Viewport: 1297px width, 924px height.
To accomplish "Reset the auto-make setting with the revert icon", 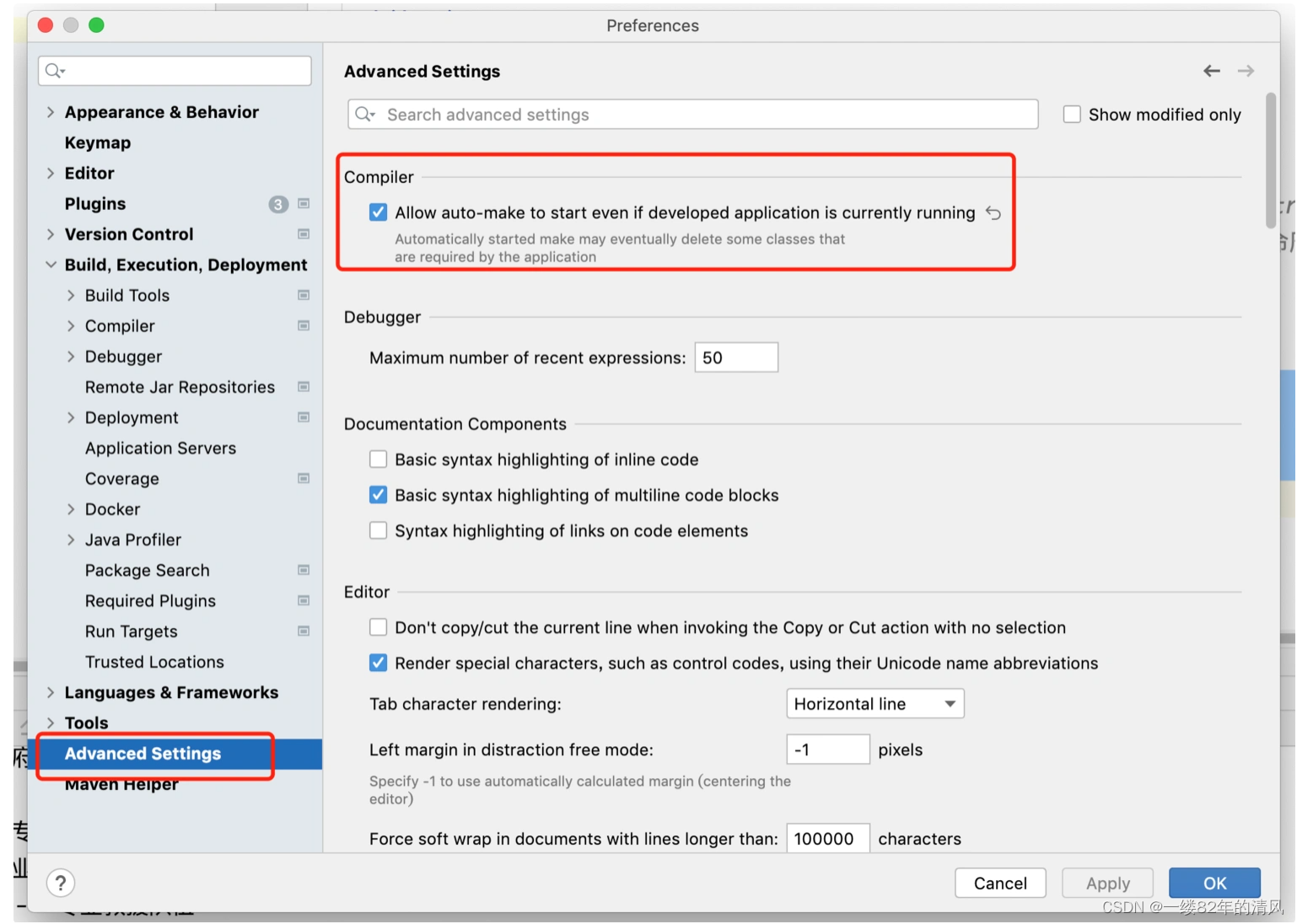I will coord(993,213).
